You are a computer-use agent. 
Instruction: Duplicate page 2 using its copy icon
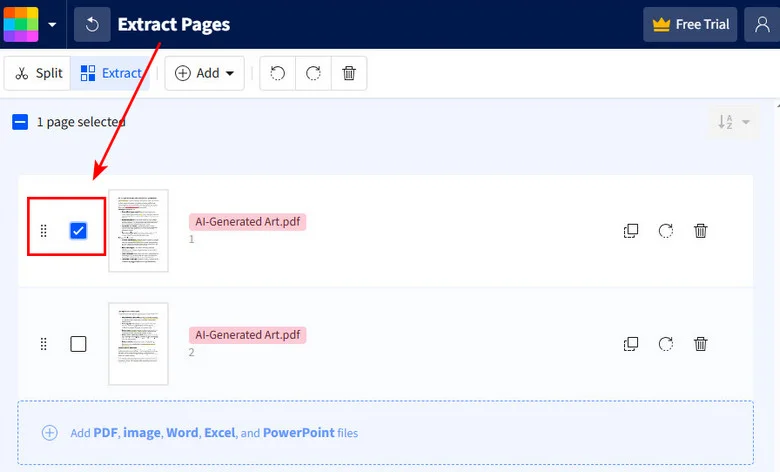pyautogui.click(x=631, y=344)
